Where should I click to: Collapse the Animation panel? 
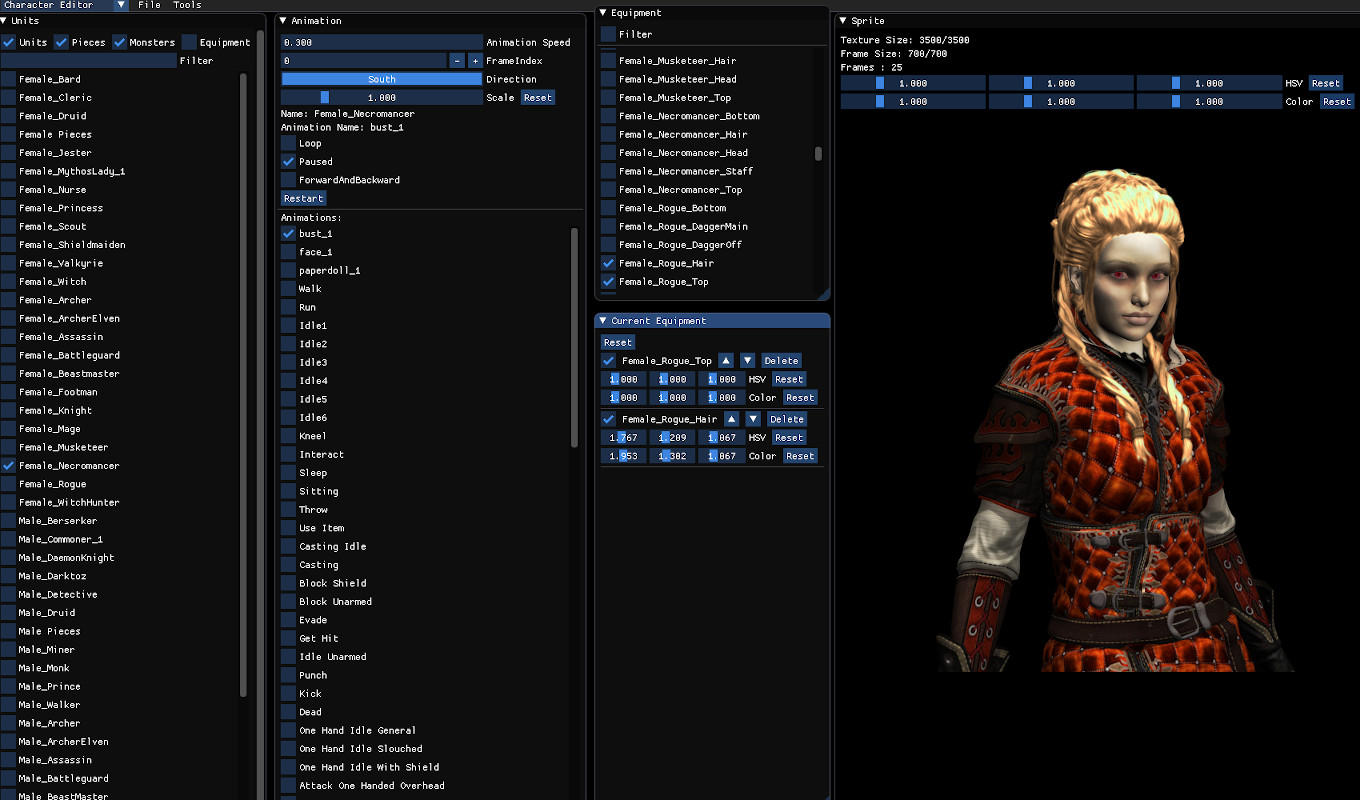click(283, 20)
